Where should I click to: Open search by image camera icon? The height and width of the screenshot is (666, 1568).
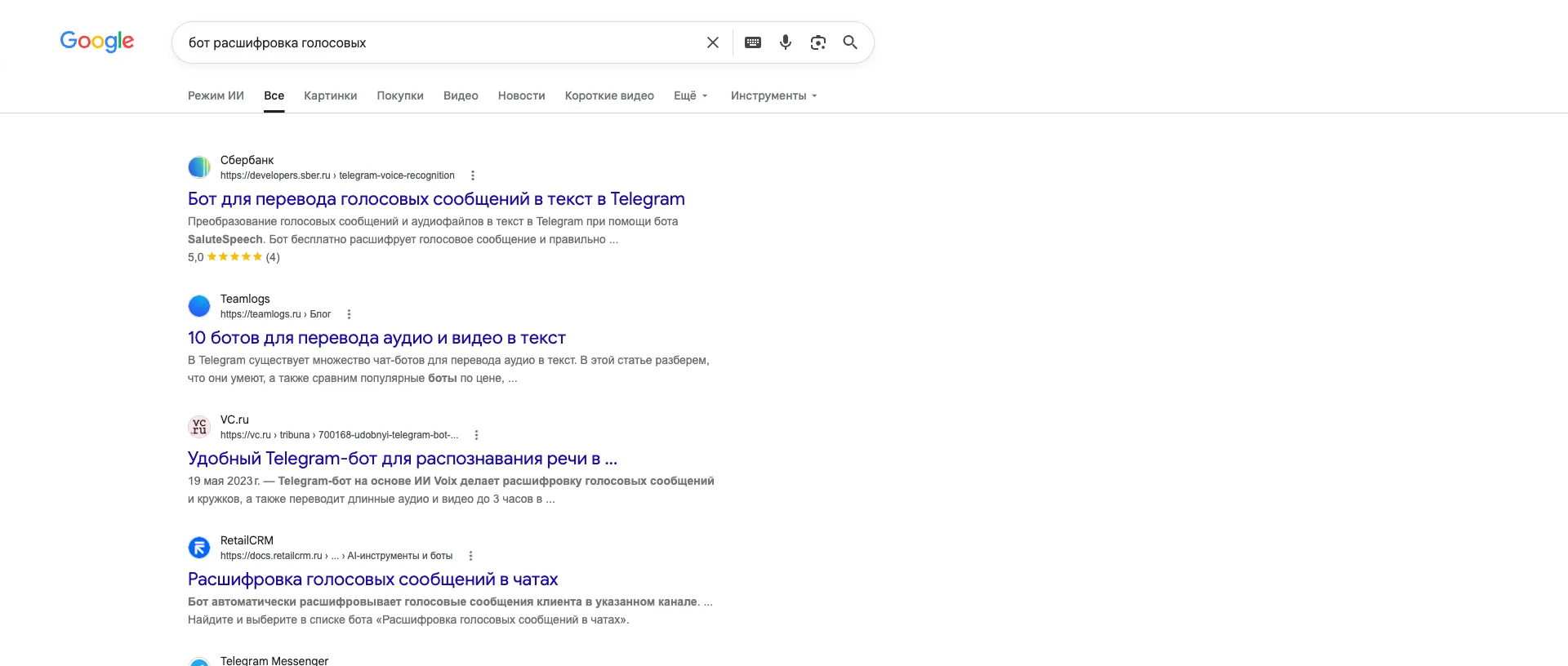[818, 42]
